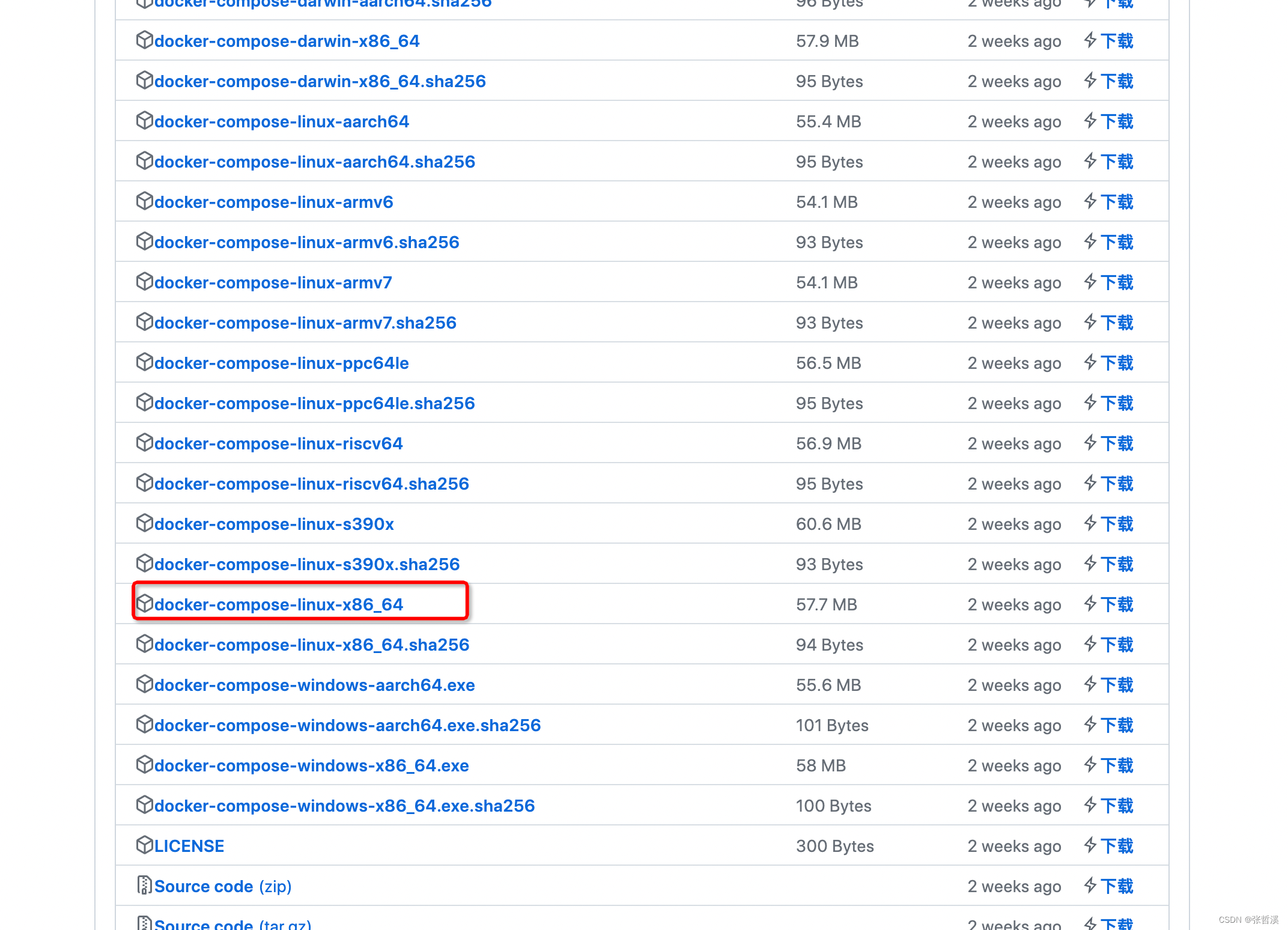Click package icon beside docker-compose-darwin-x86_64

145,40
